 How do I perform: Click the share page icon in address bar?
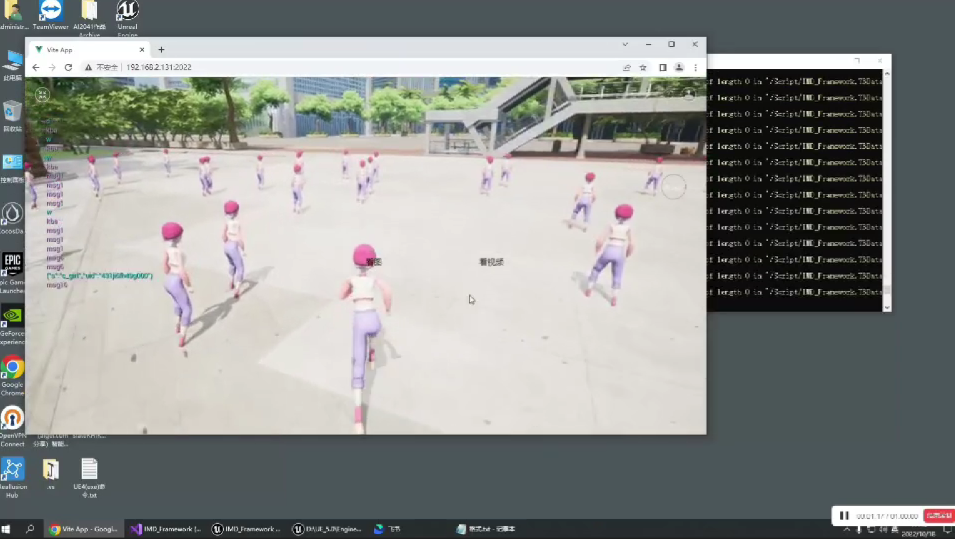tap(627, 67)
